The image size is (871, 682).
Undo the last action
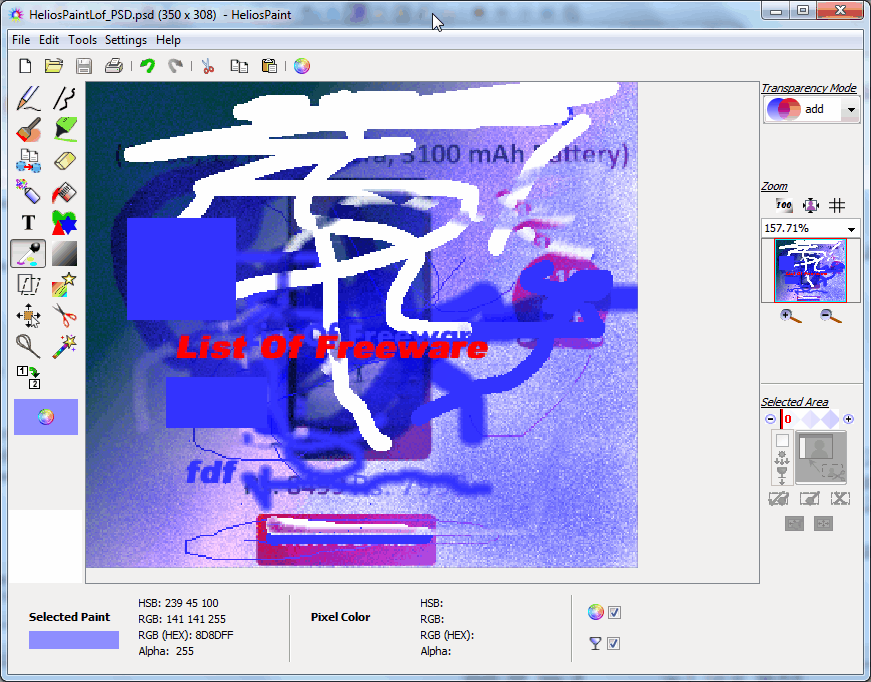pyautogui.click(x=147, y=66)
